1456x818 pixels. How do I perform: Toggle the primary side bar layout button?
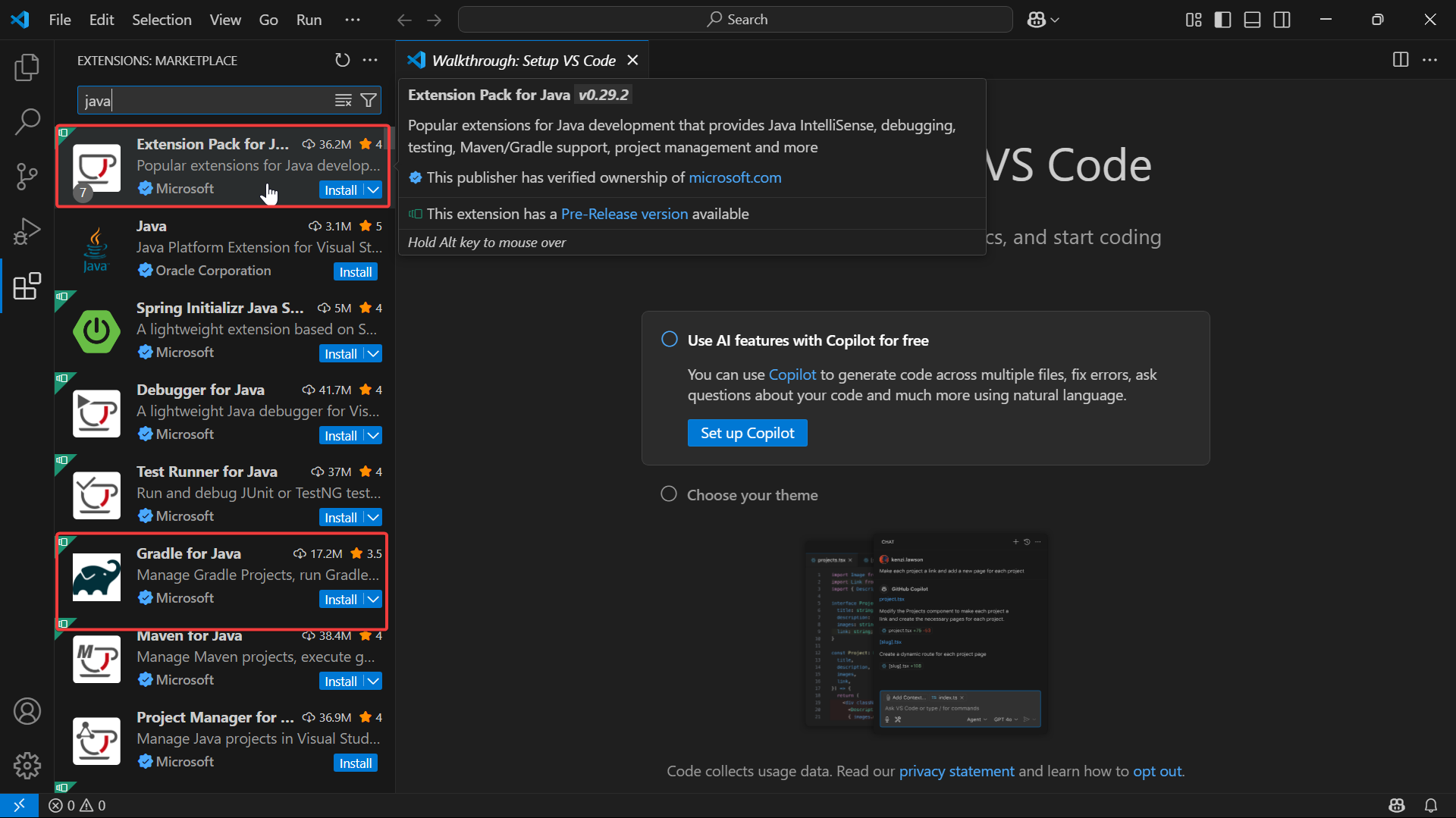tap(1222, 20)
